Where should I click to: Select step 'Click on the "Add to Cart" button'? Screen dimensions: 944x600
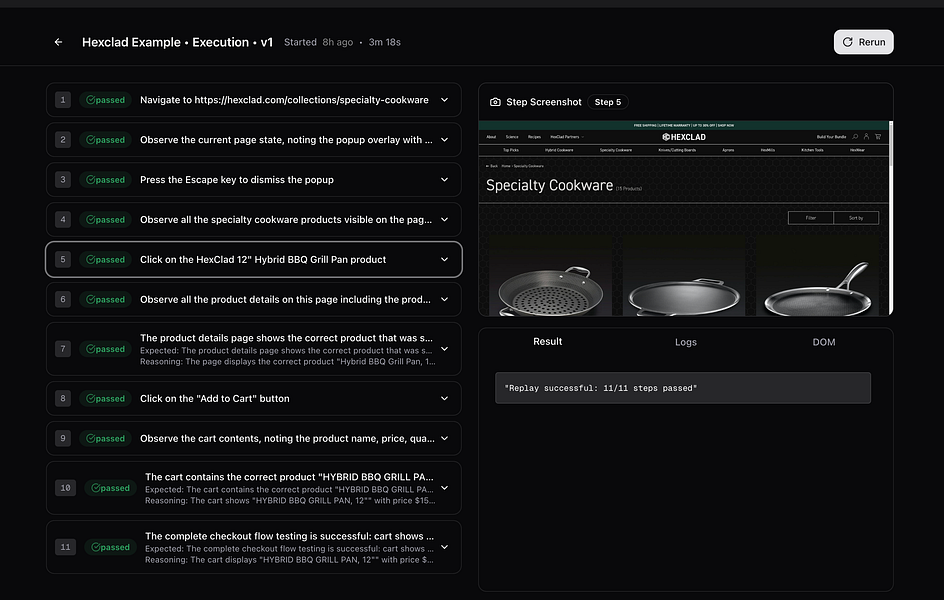[214, 398]
